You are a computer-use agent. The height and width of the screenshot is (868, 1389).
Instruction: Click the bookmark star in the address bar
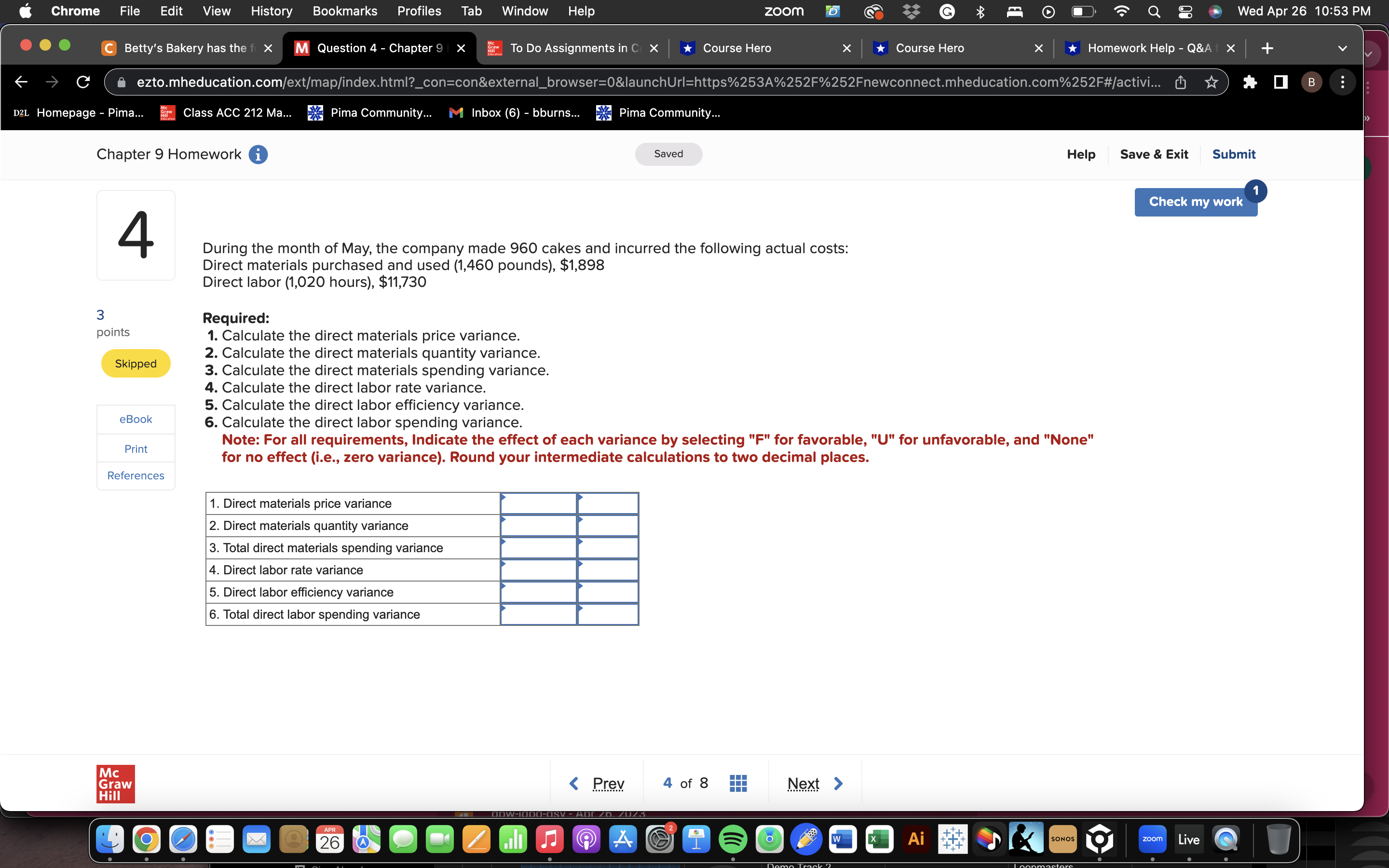[x=1212, y=82]
